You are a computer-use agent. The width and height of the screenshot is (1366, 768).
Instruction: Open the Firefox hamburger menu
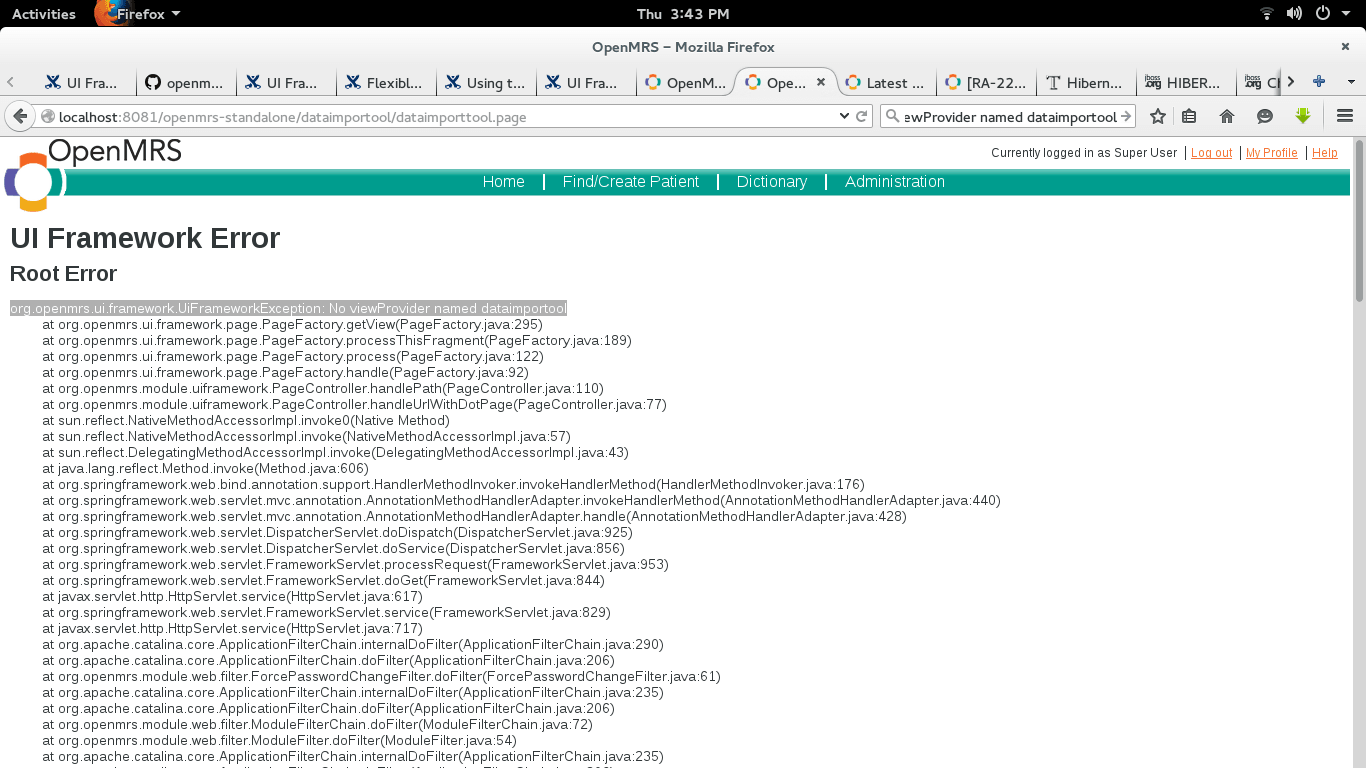tap(1344, 117)
